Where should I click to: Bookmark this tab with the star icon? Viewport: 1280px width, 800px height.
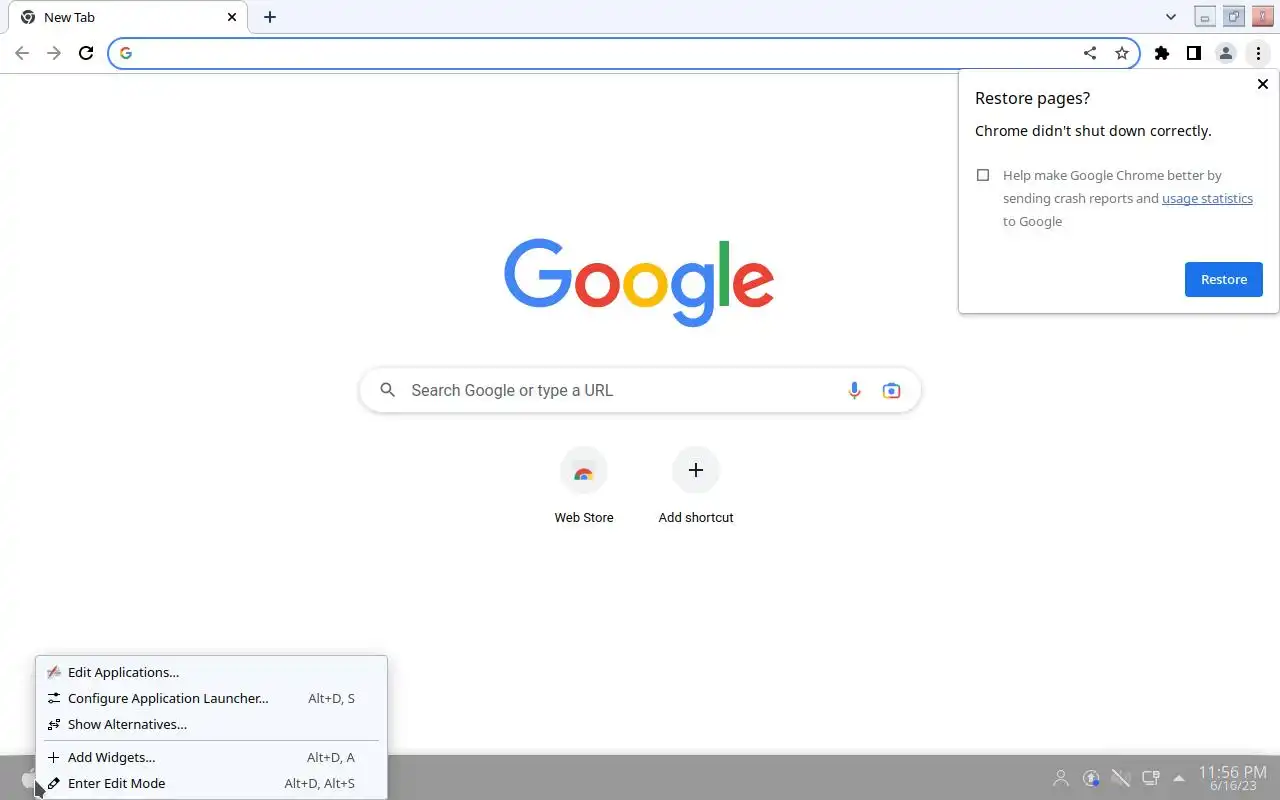(1122, 53)
